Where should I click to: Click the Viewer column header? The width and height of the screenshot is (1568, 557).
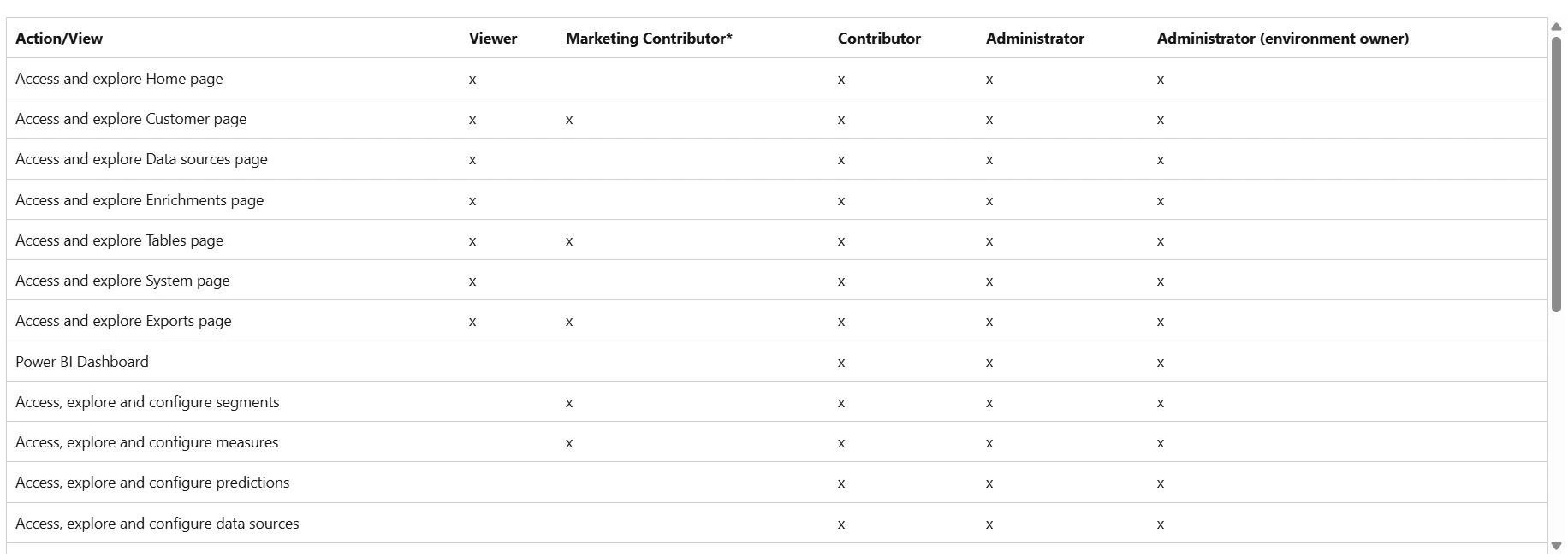click(493, 39)
